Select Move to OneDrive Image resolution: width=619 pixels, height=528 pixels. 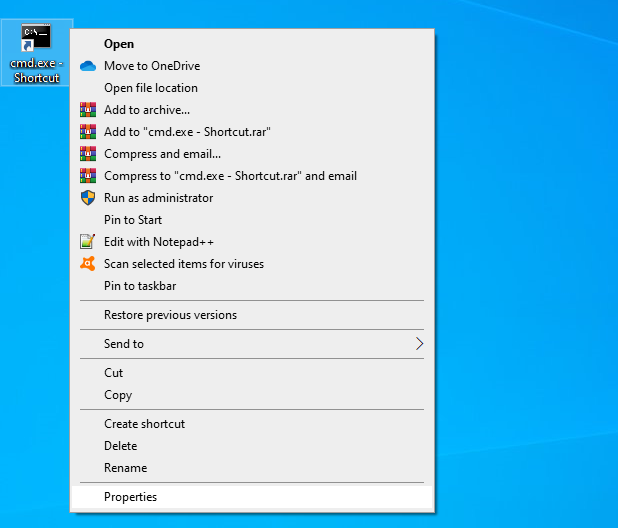tap(252, 66)
